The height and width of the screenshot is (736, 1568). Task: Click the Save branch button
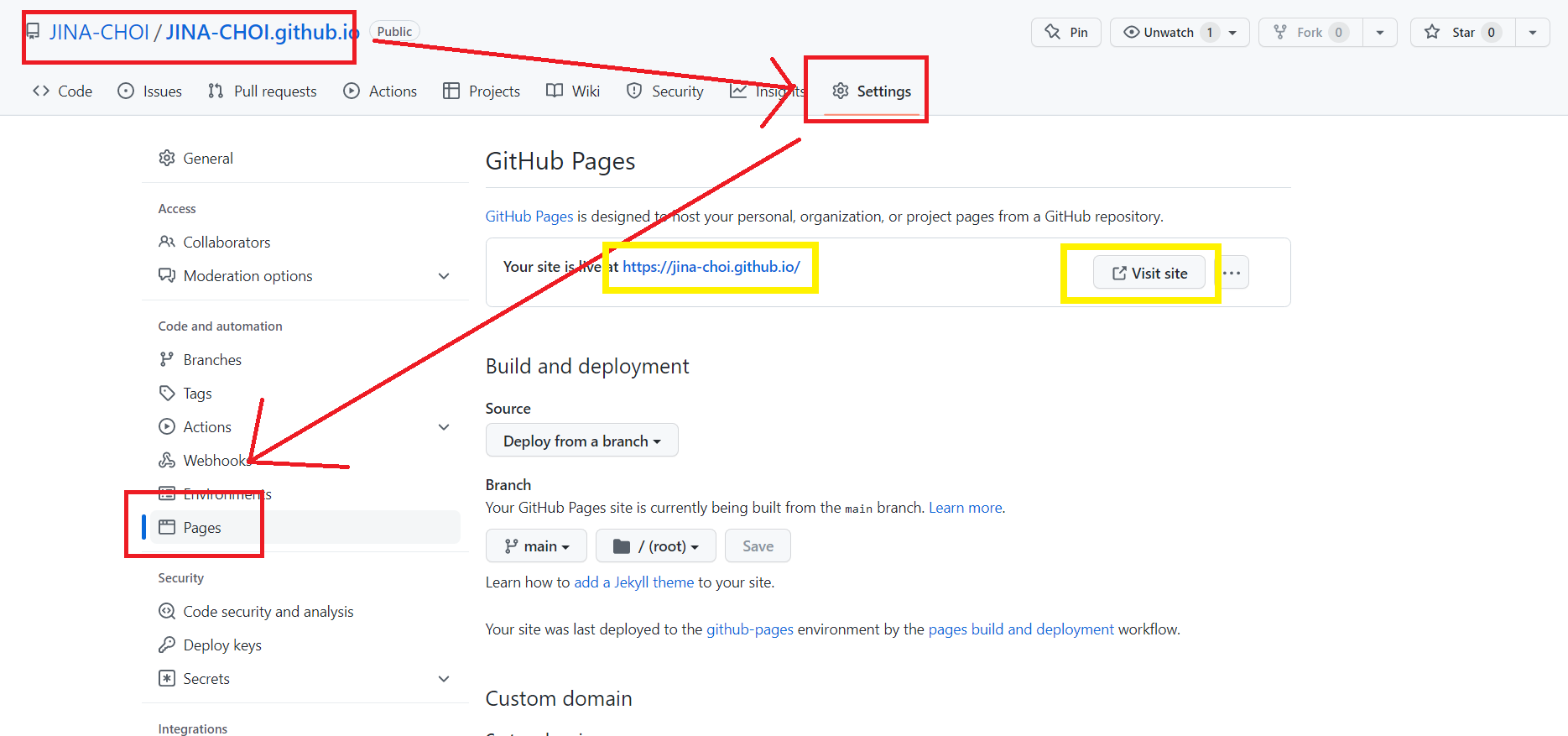click(758, 546)
